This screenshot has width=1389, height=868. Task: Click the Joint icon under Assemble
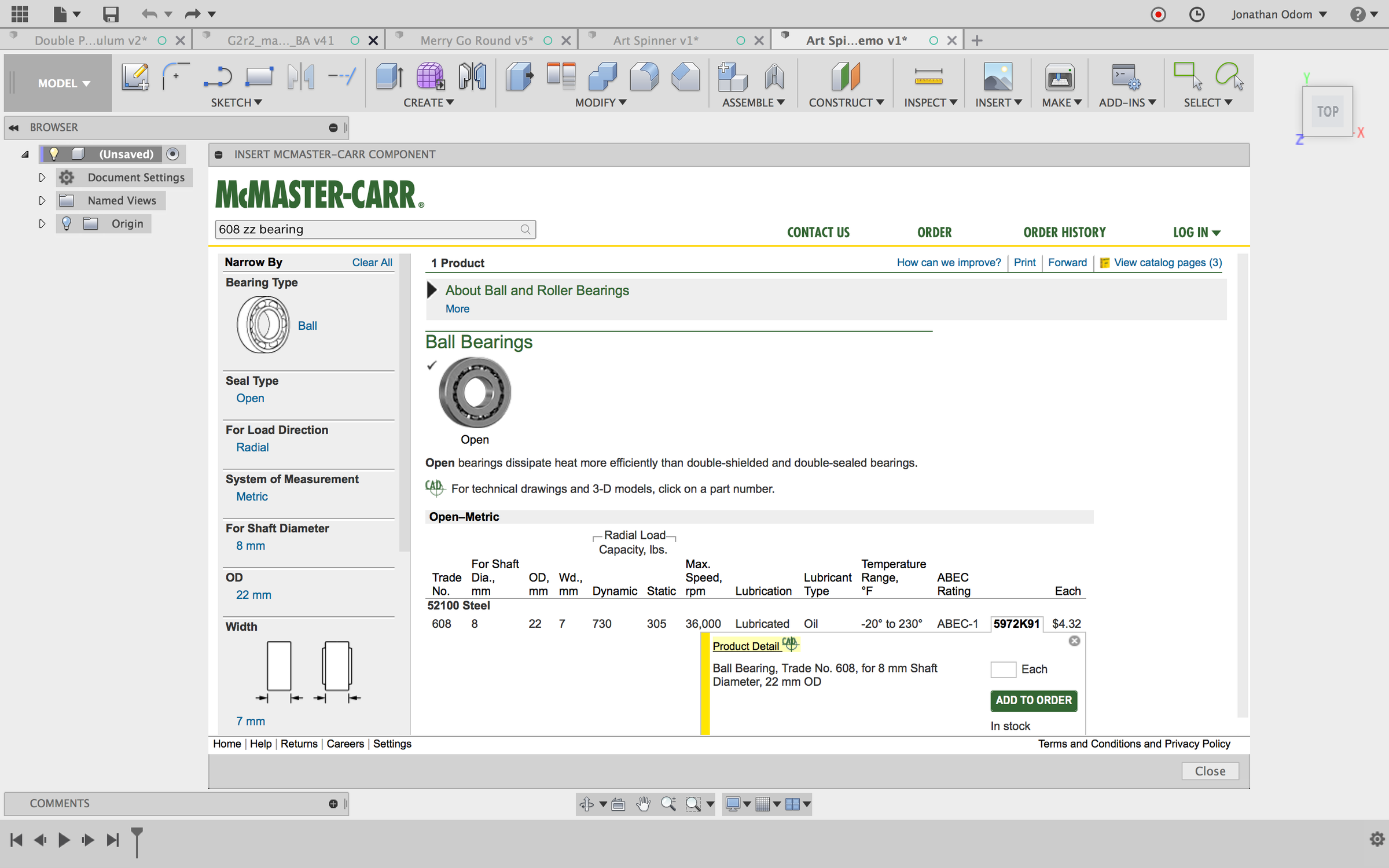(x=774, y=76)
